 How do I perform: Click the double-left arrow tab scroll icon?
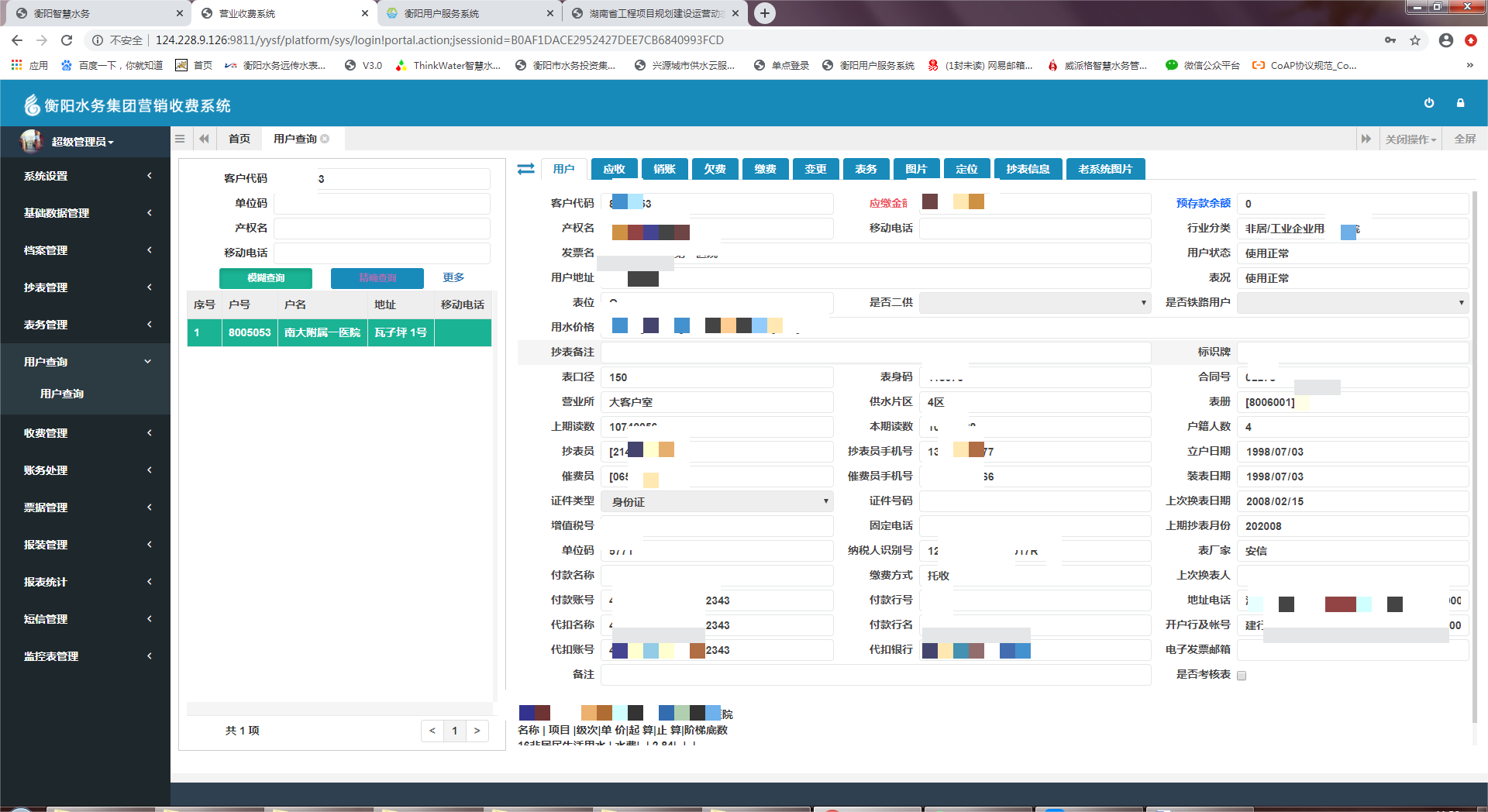204,139
